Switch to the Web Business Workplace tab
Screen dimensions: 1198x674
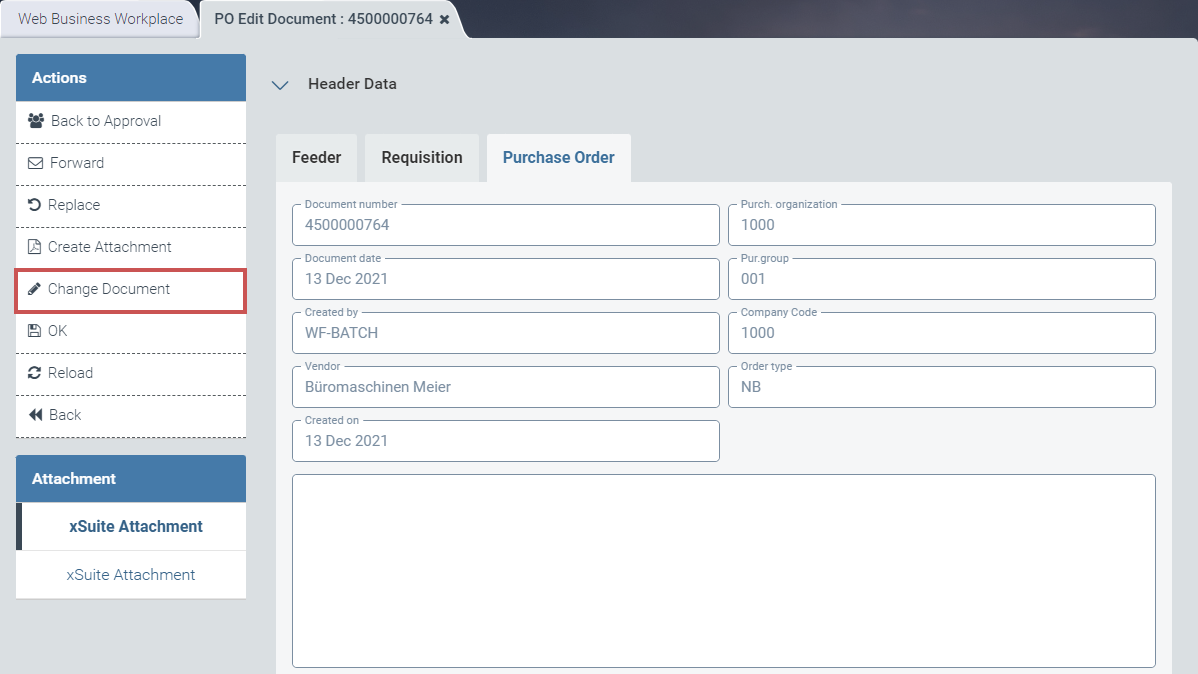pyautogui.click(x=100, y=19)
